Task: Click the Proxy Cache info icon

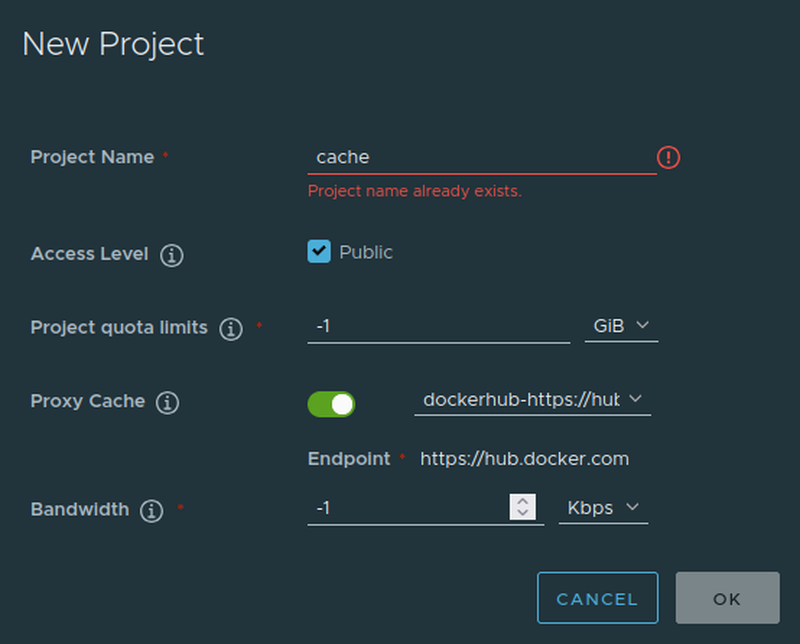Action: click(168, 403)
